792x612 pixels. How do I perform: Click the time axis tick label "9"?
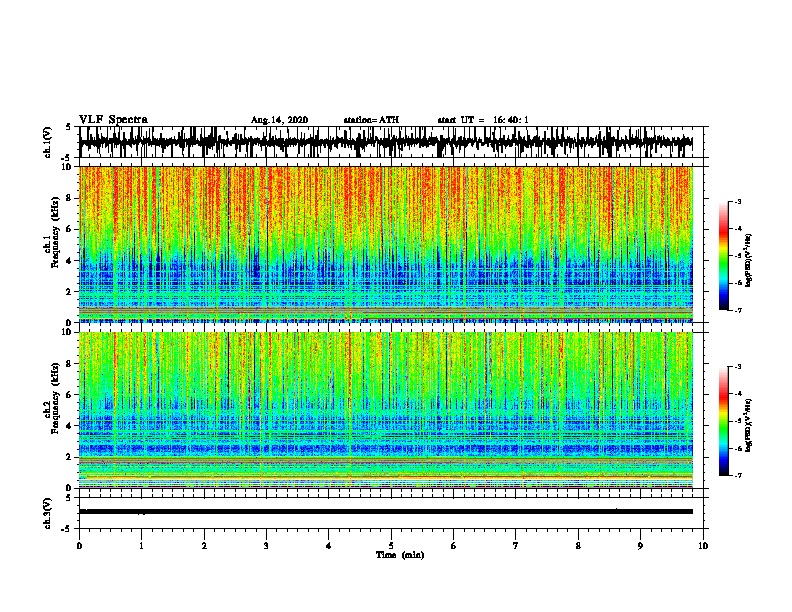coord(640,545)
